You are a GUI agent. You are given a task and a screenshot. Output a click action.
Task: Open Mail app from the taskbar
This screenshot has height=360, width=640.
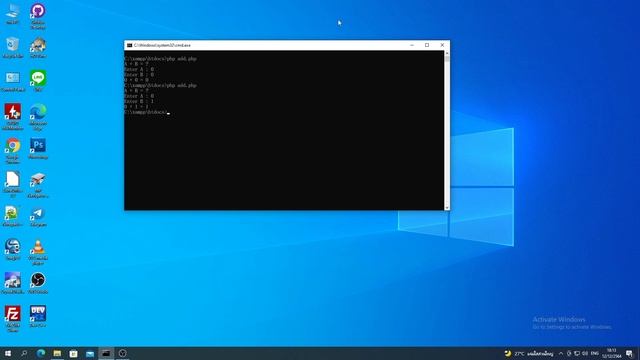tap(90, 353)
